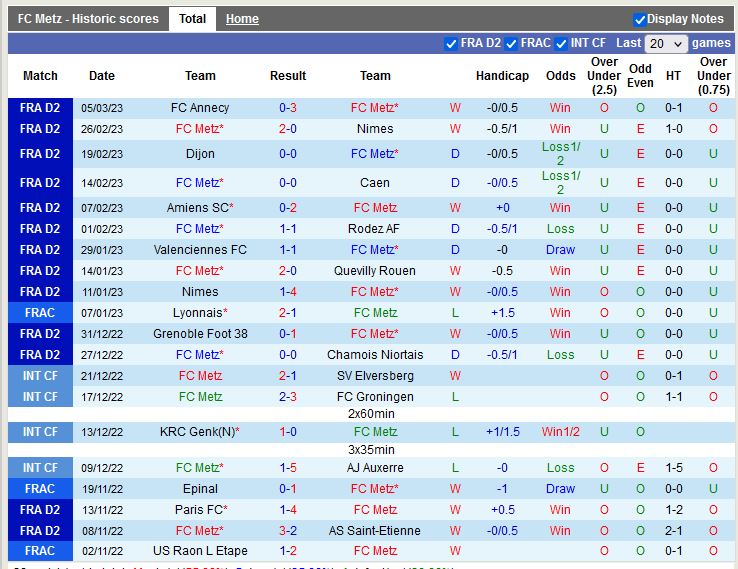
Task: Click the 0-3 result against FC Annecy
Action: [x=288, y=108]
